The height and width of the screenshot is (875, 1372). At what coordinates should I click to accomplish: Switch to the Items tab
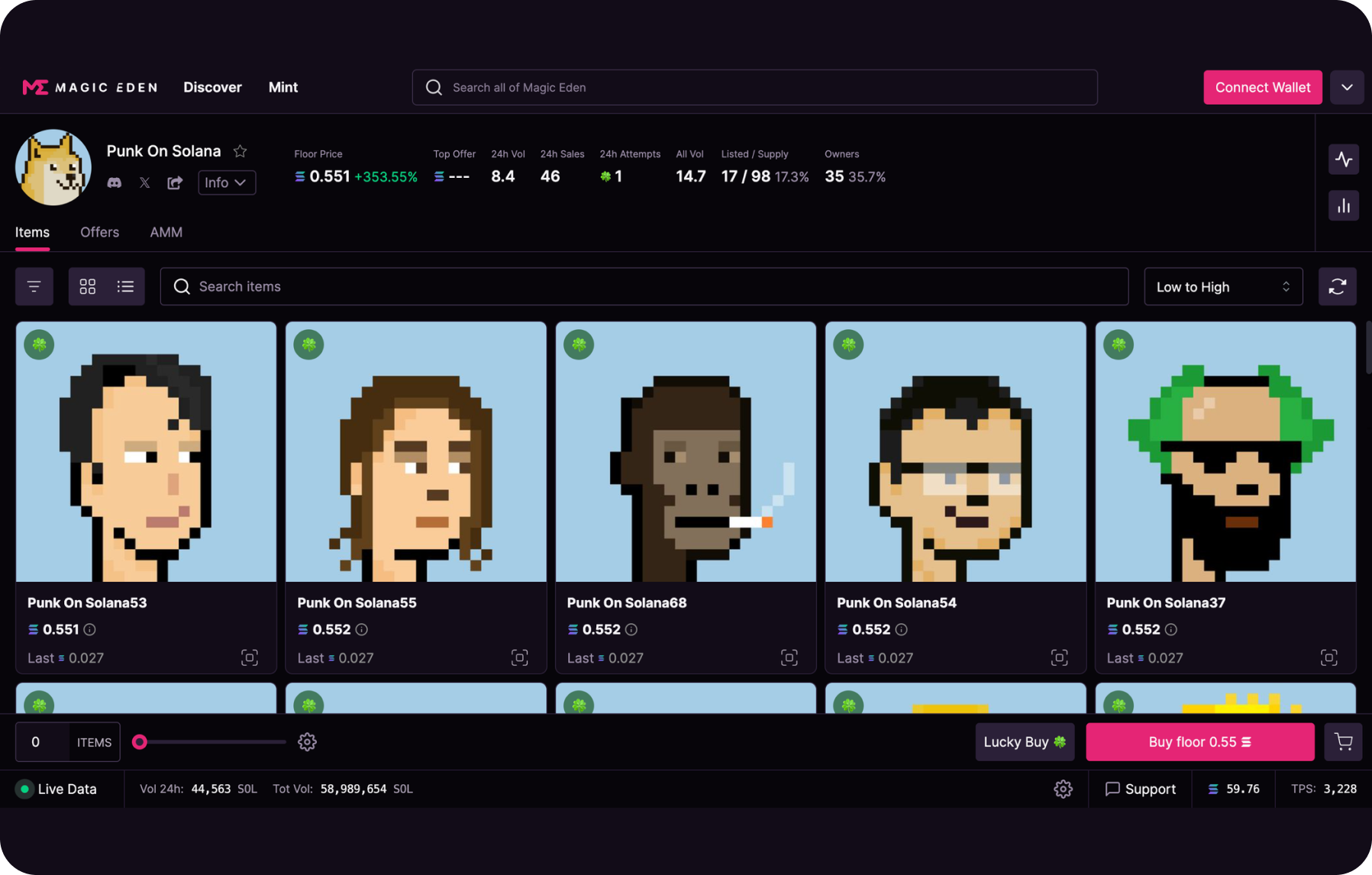tap(32, 232)
